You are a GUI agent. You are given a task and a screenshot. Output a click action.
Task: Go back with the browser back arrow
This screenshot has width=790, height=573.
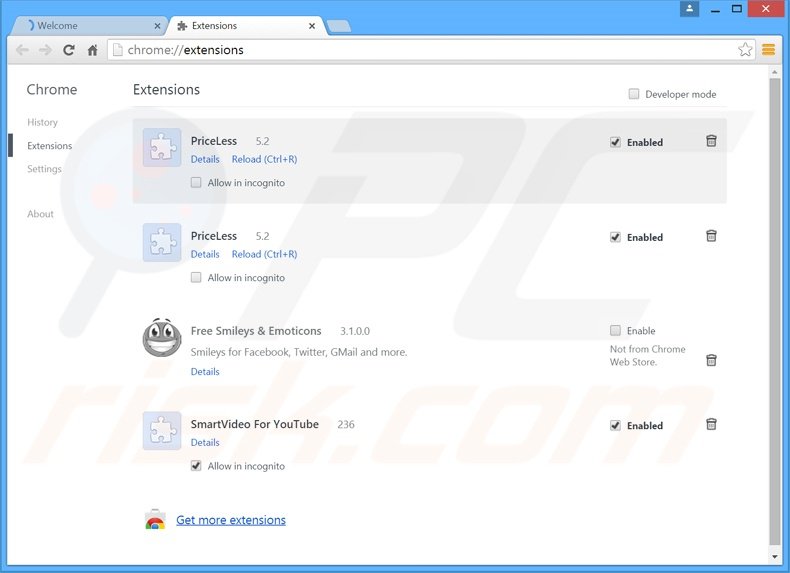22,50
